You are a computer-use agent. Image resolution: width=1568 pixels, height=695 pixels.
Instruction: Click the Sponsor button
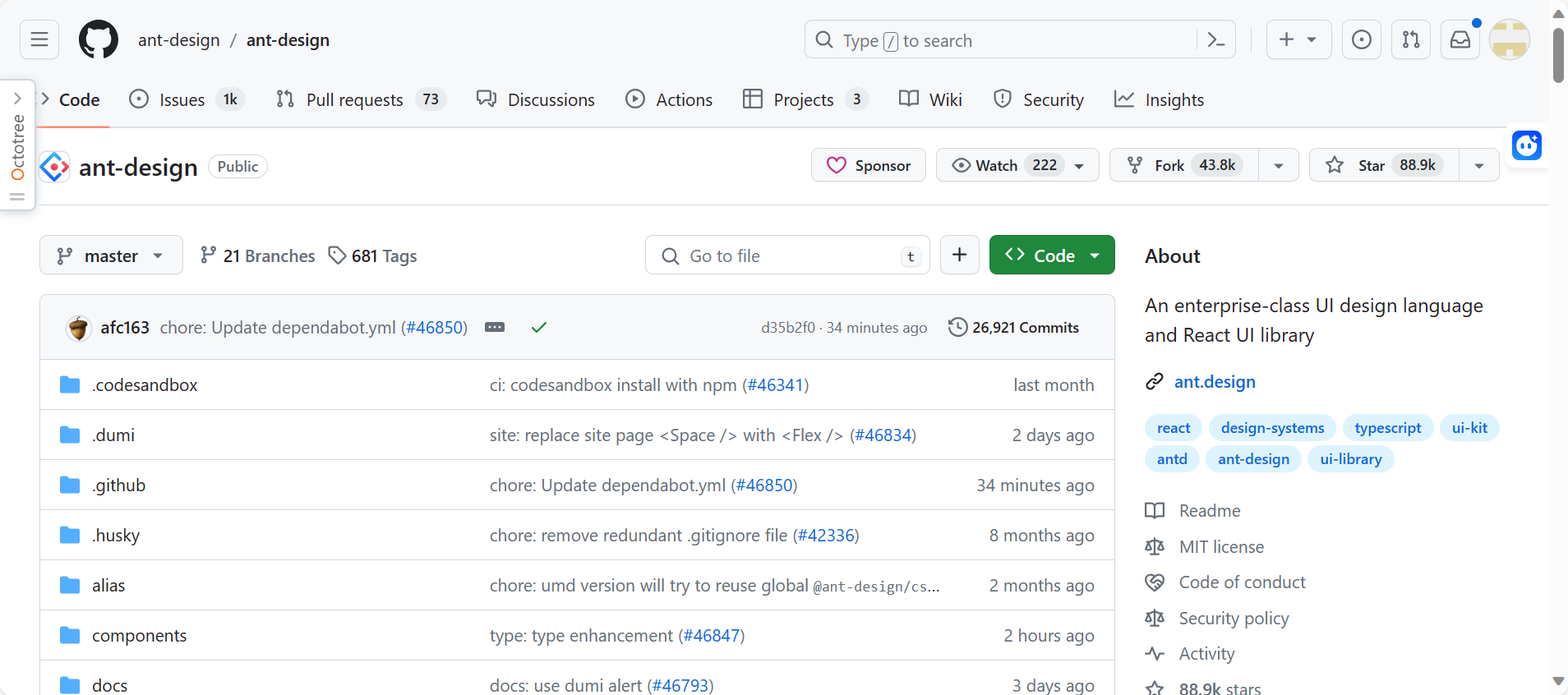pyautogui.click(x=869, y=165)
